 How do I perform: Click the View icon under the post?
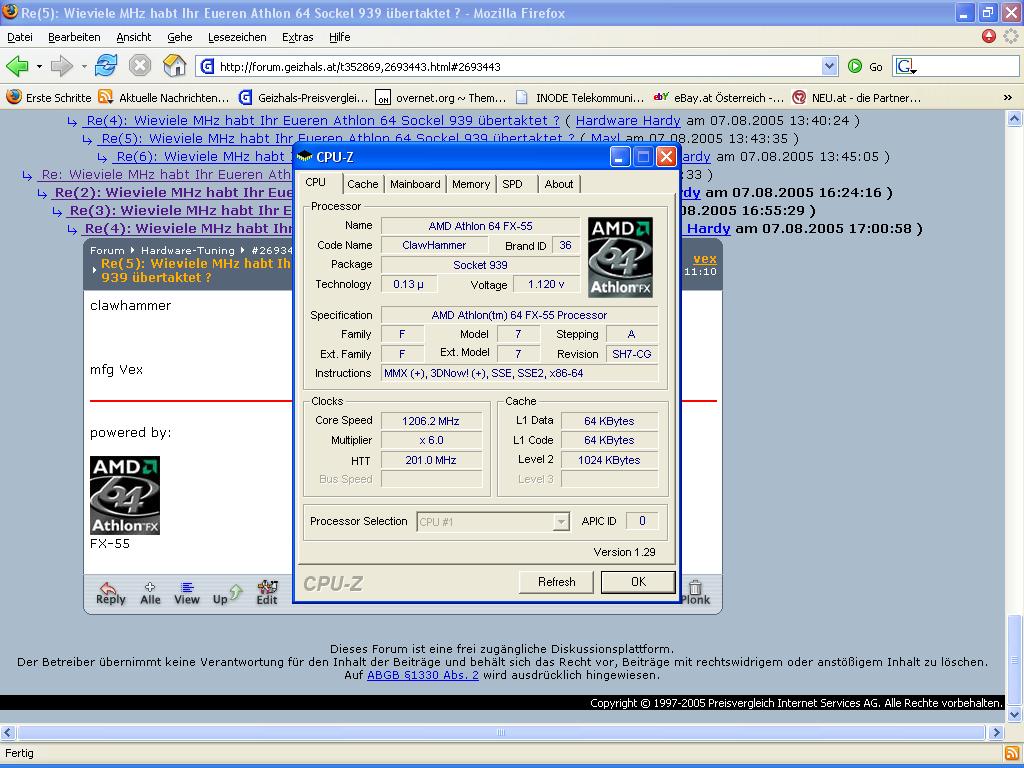pyautogui.click(x=187, y=593)
